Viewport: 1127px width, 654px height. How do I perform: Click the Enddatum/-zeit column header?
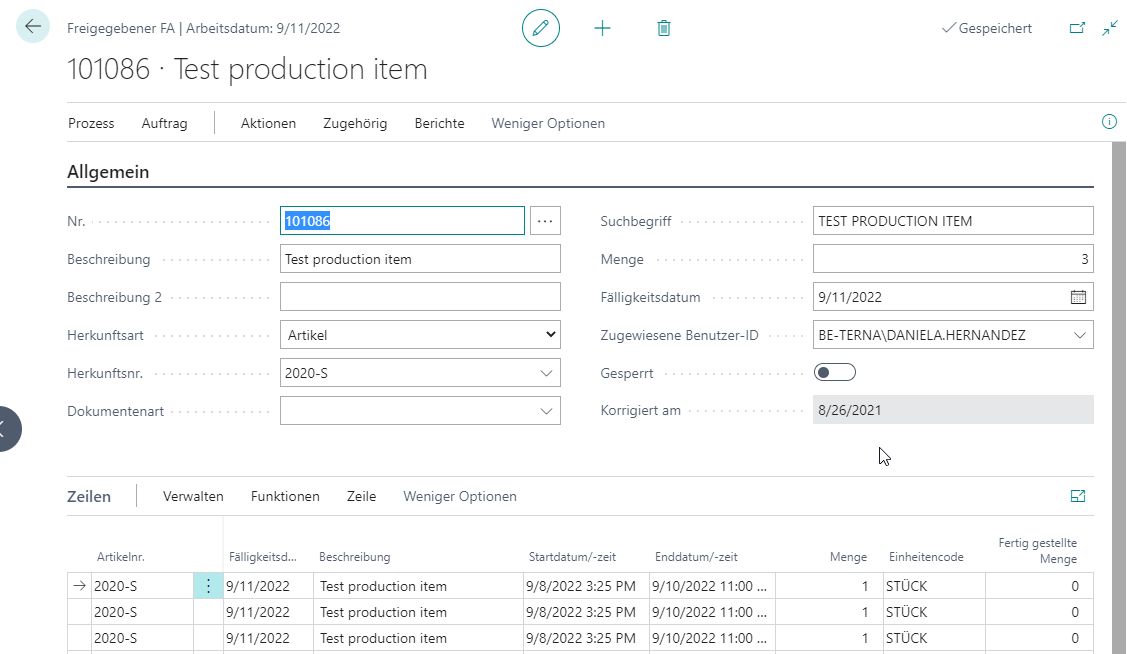tap(696, 557)
